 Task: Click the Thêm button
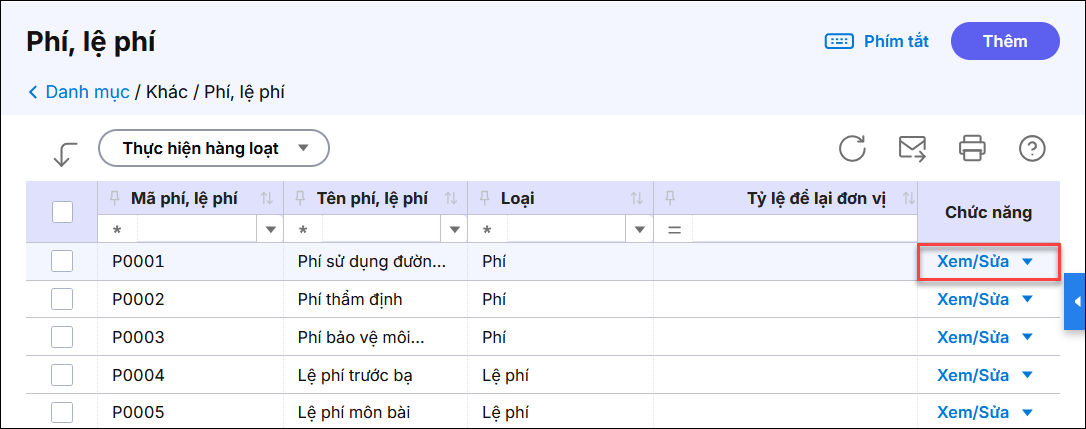(x=1005, y=41)
